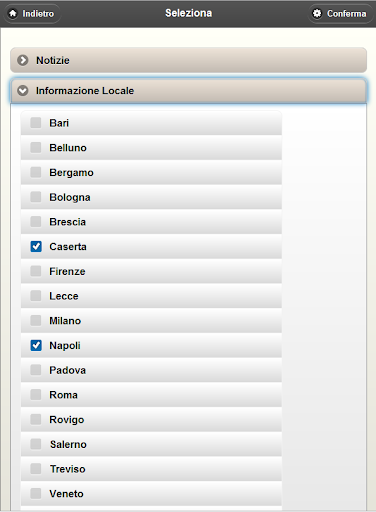Click the gear icon beside Conferma
Image resolution: width=376 pixels, height=512 pixels.
tap(317, 13)
